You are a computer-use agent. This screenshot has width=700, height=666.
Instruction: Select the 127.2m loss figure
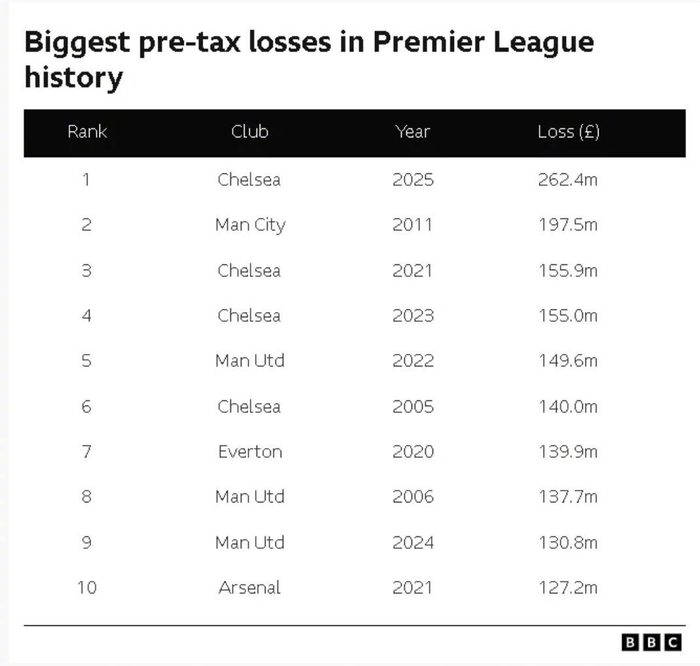coord(567,587)
